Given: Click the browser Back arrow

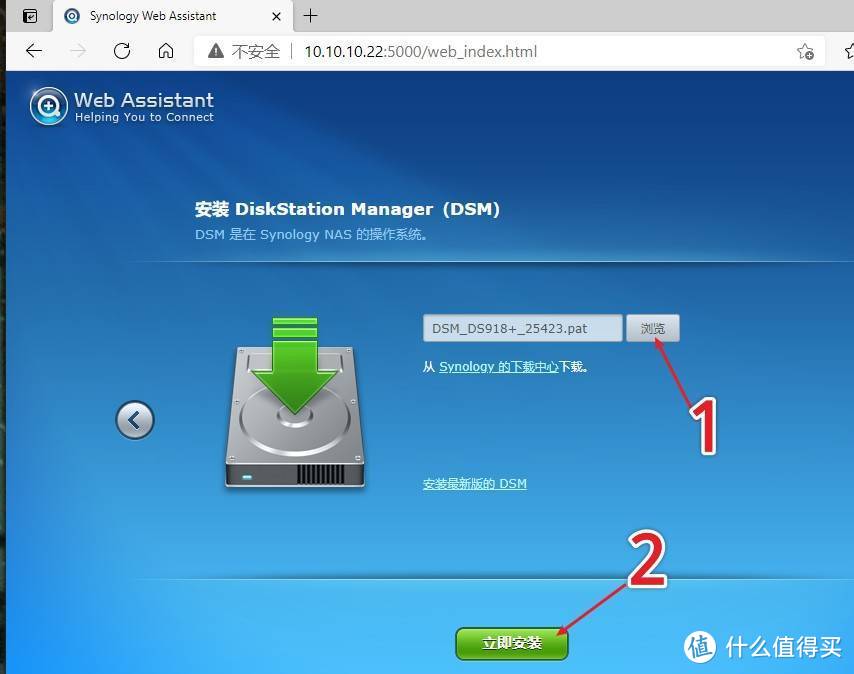Looking at the screenshot, I should point(34,51).
